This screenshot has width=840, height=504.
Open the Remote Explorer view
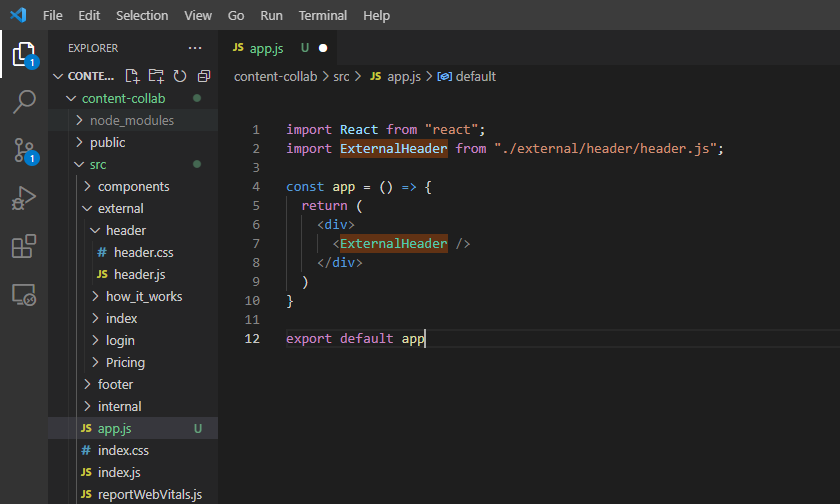(x=24, y=295)
